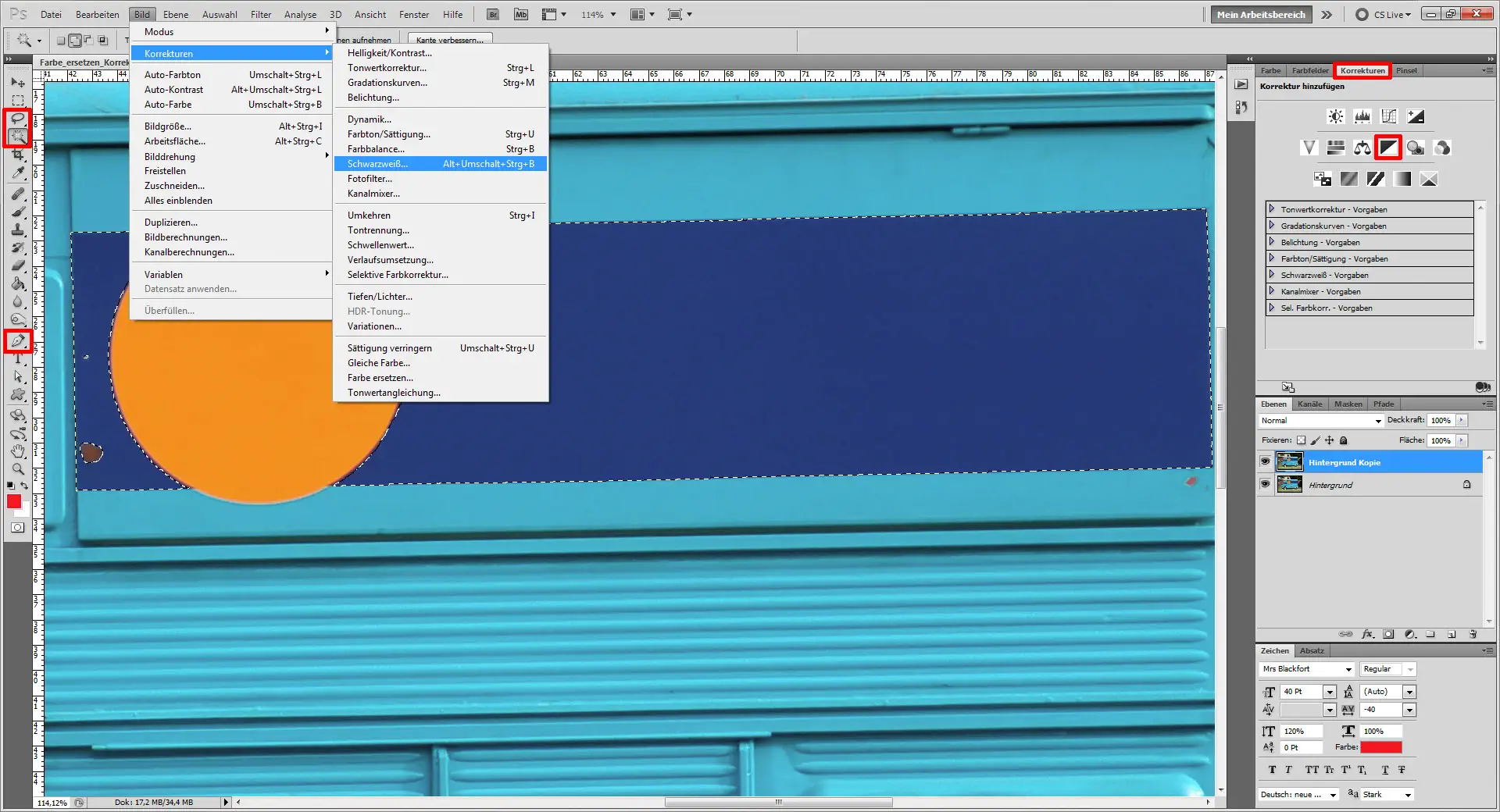
Task: Toggle visibility of Hintergrund Kopie layer
Action: click(x=1266, y=461)
